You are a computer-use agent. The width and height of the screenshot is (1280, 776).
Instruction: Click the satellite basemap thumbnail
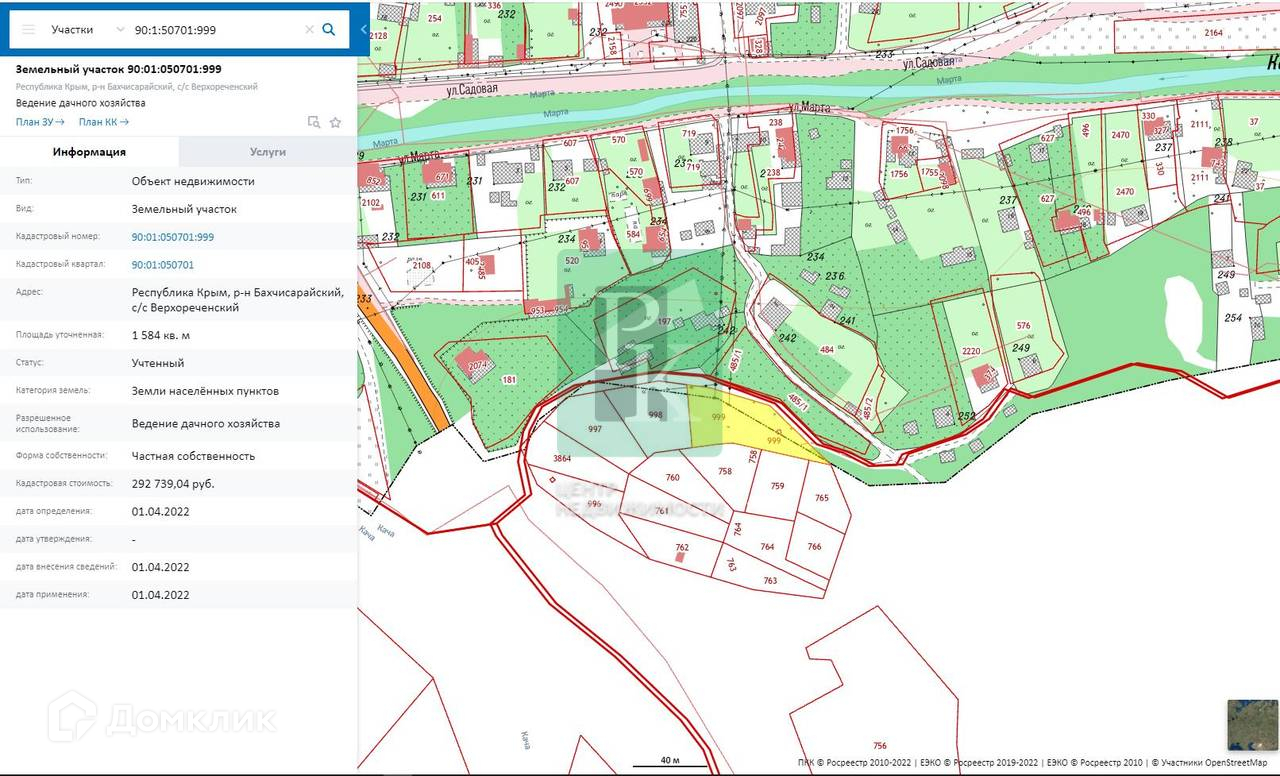click(1252, 725)
